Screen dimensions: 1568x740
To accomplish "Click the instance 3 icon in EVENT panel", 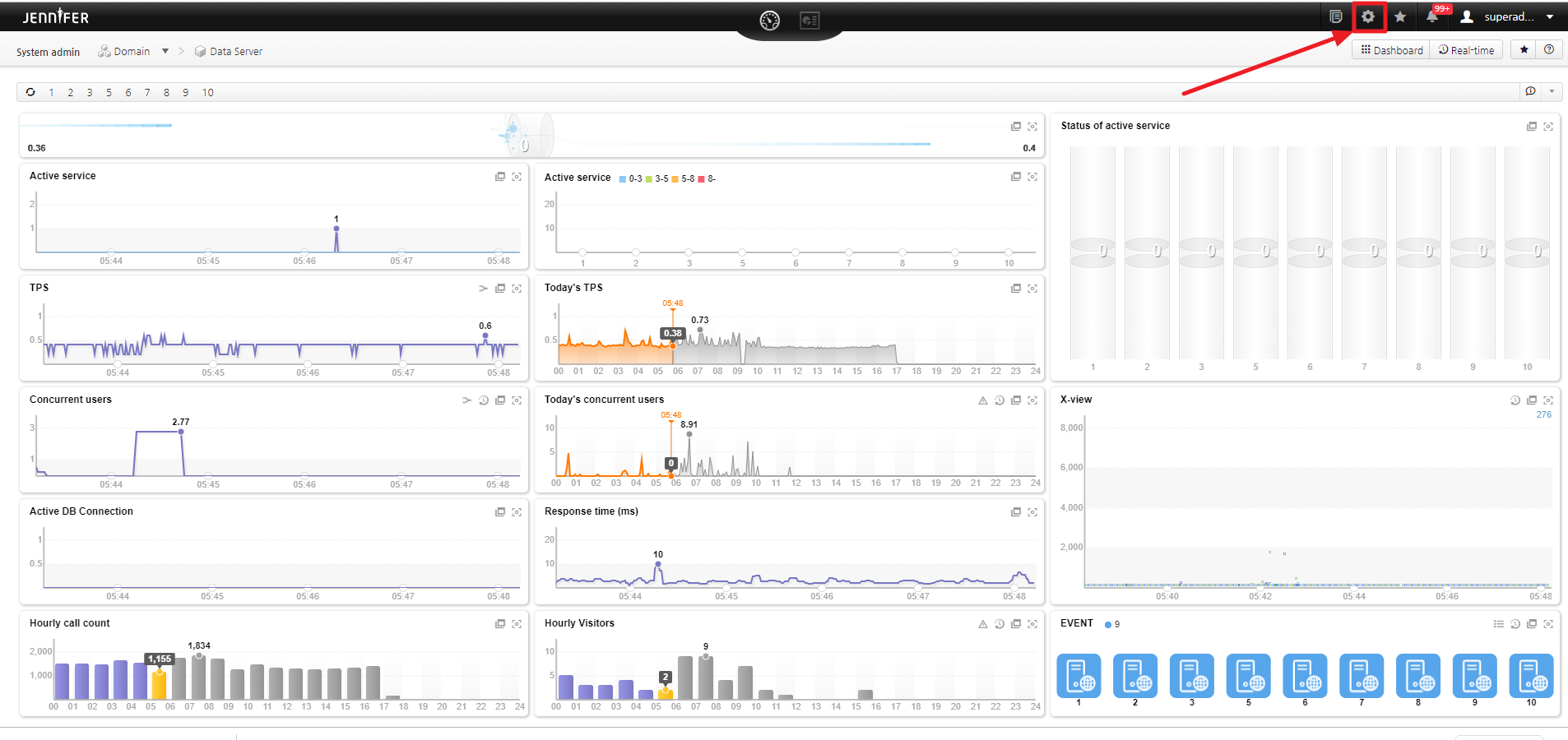I will (x=1191, y=676).
